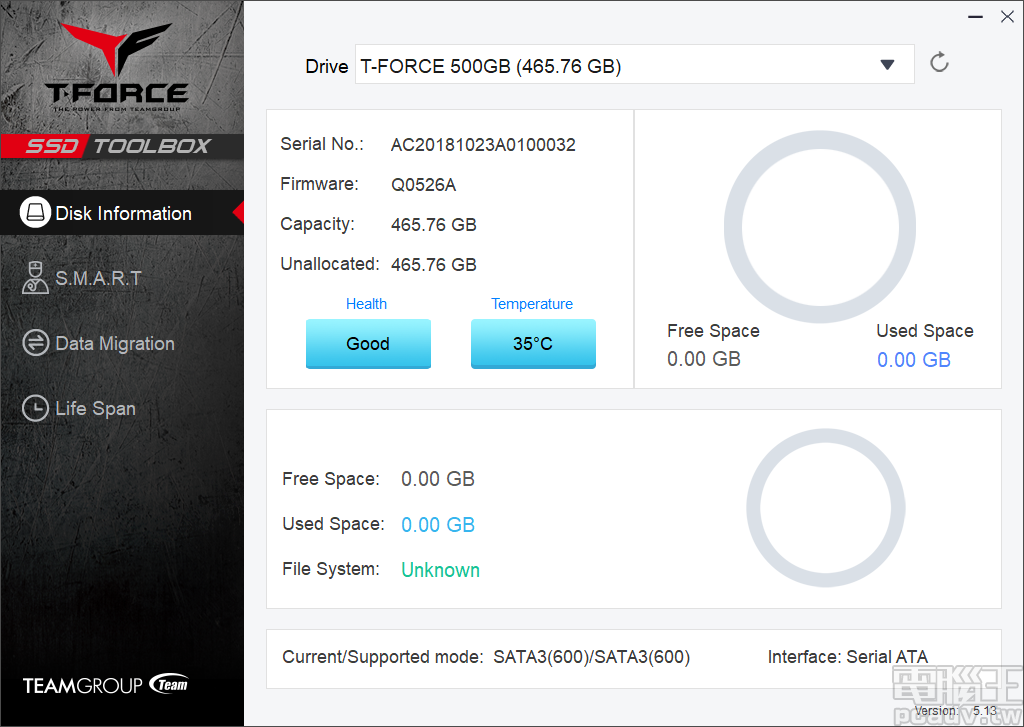Viewport: 1024px width, 727px height.
Task: Switch to the Data Migration section
Action: [110, 342]
